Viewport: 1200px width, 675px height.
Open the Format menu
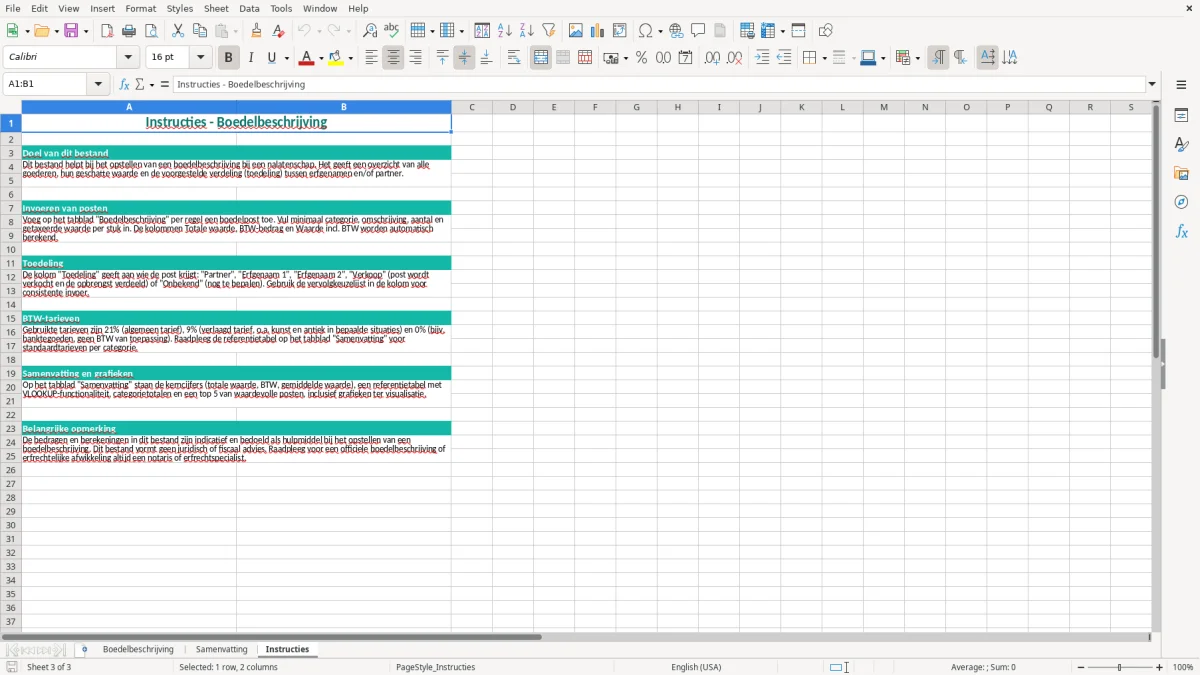(141, 8)
